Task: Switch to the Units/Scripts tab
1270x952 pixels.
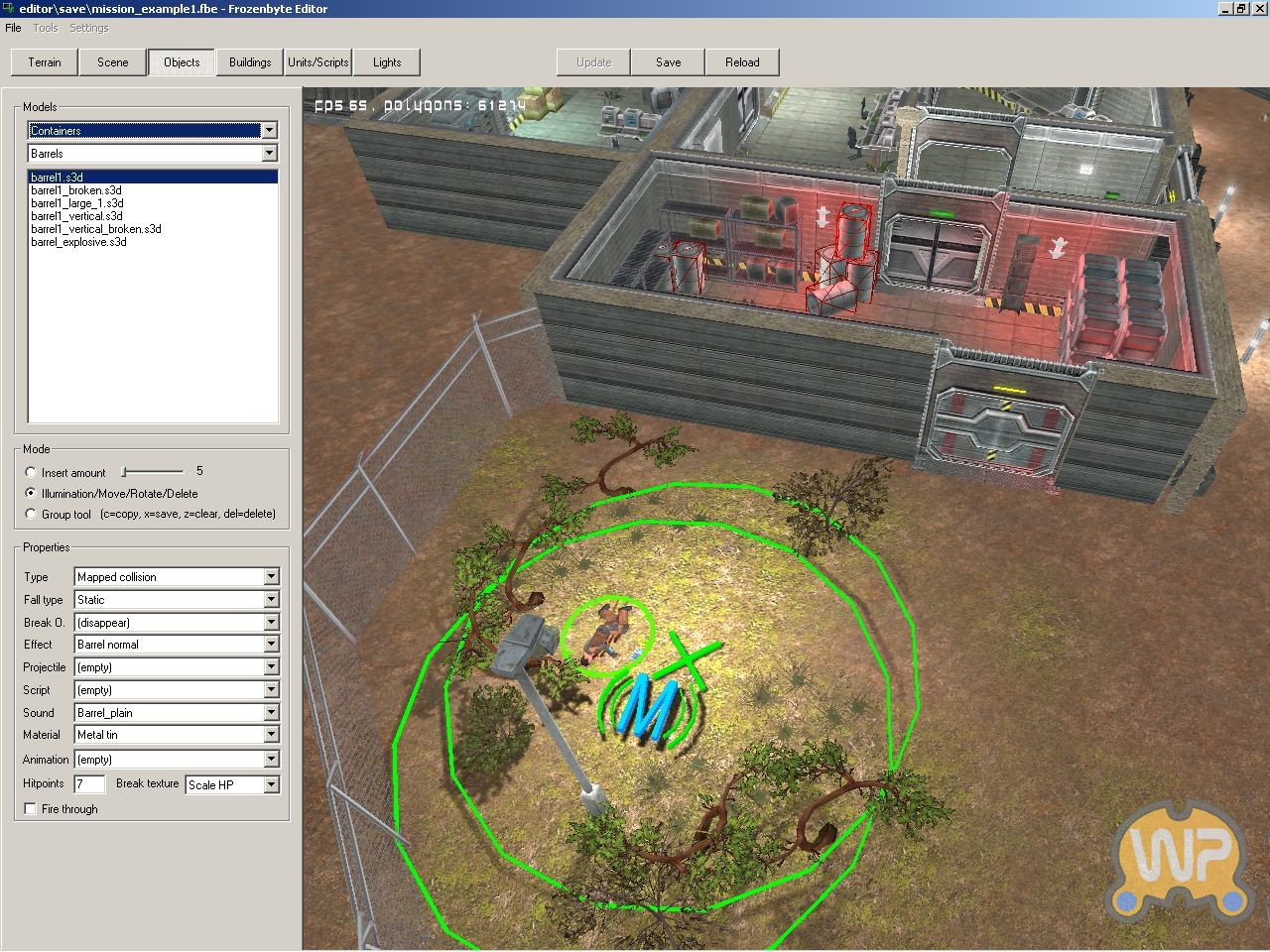Action: tap(318, 62)
